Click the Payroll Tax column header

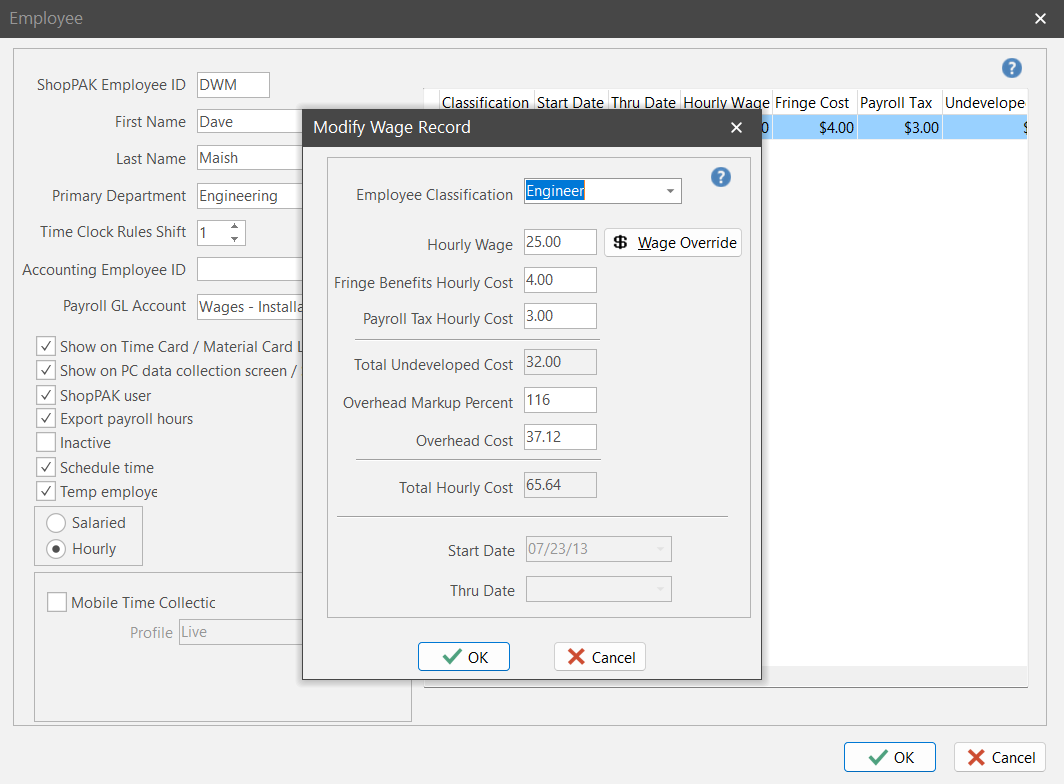coord(896,103)
